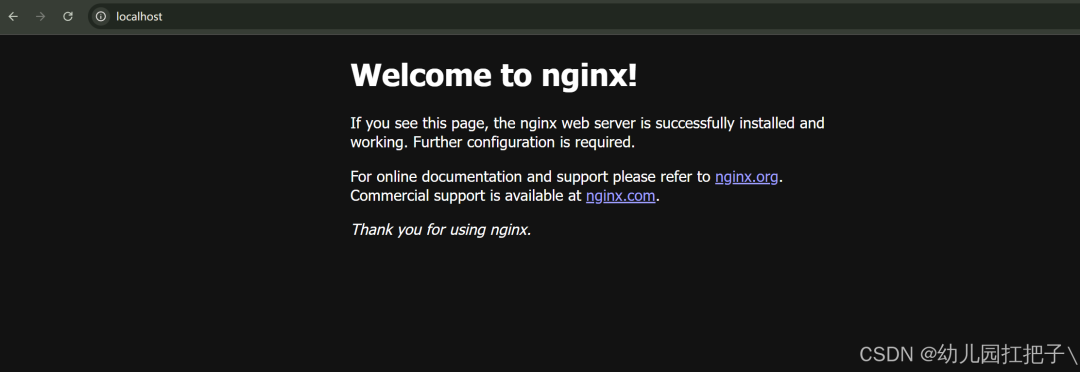Click the 'For online documentation and support' sentence
This screenshot has height=372, width=1080.
567,176
